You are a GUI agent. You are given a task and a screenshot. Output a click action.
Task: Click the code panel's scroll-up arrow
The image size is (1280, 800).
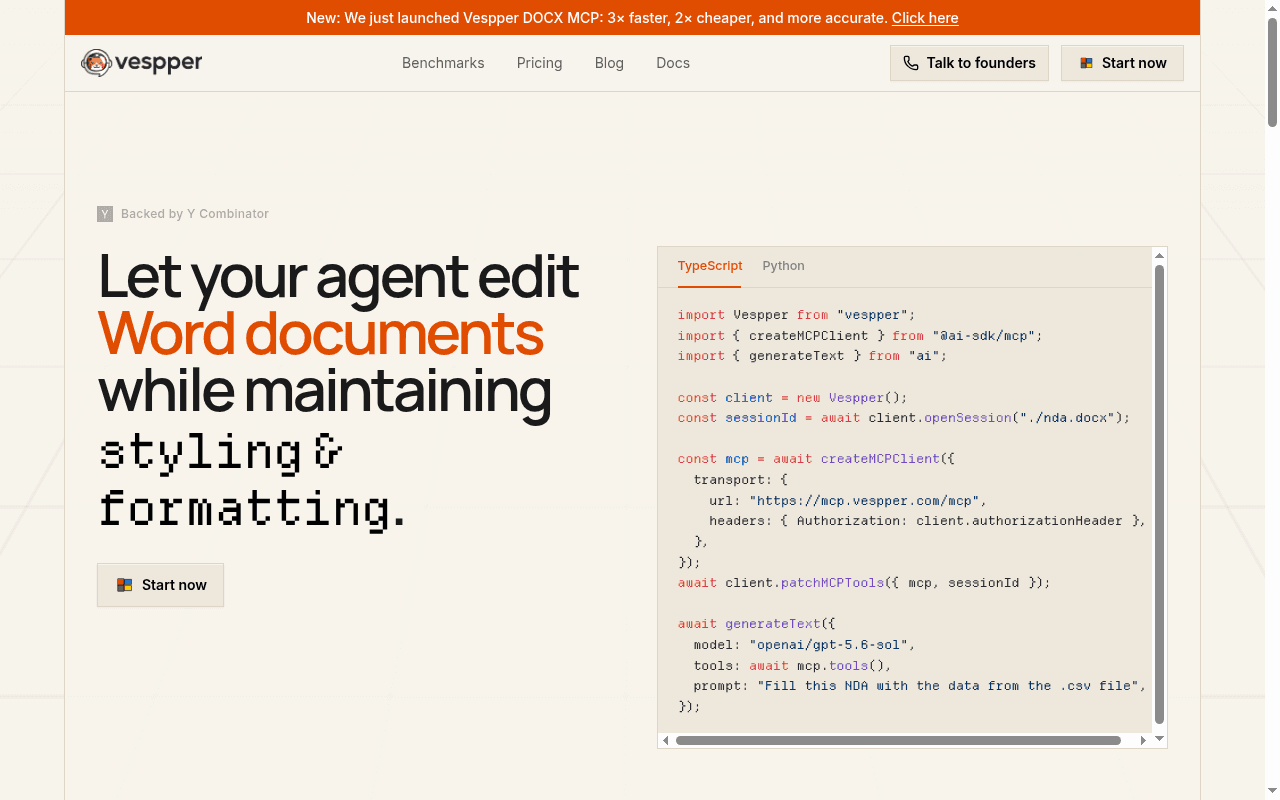(1160, 254)
